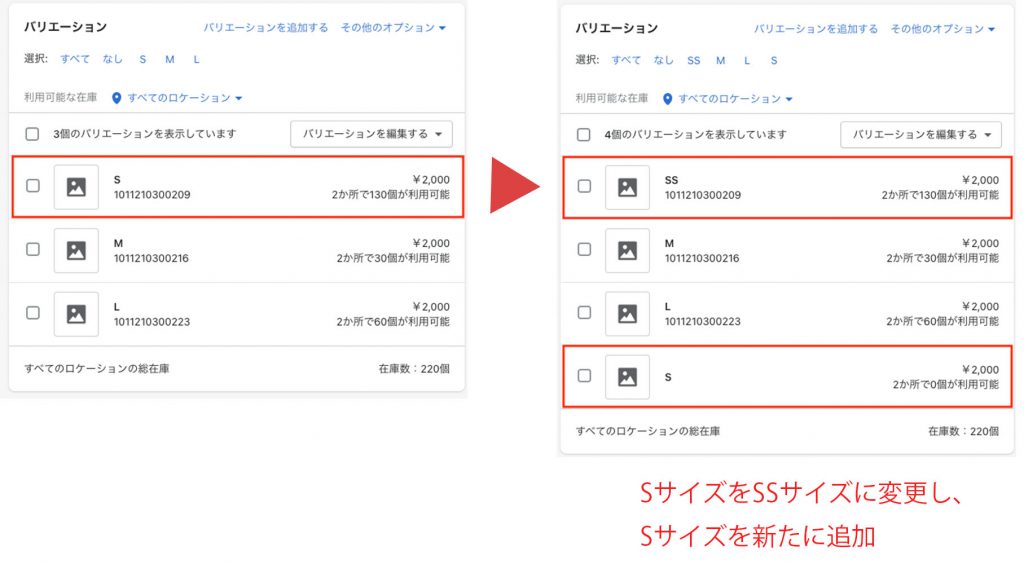The height and width of the screenshot is (564, 1024).
Task: Click the SS selection filter link
Action: 694,60
